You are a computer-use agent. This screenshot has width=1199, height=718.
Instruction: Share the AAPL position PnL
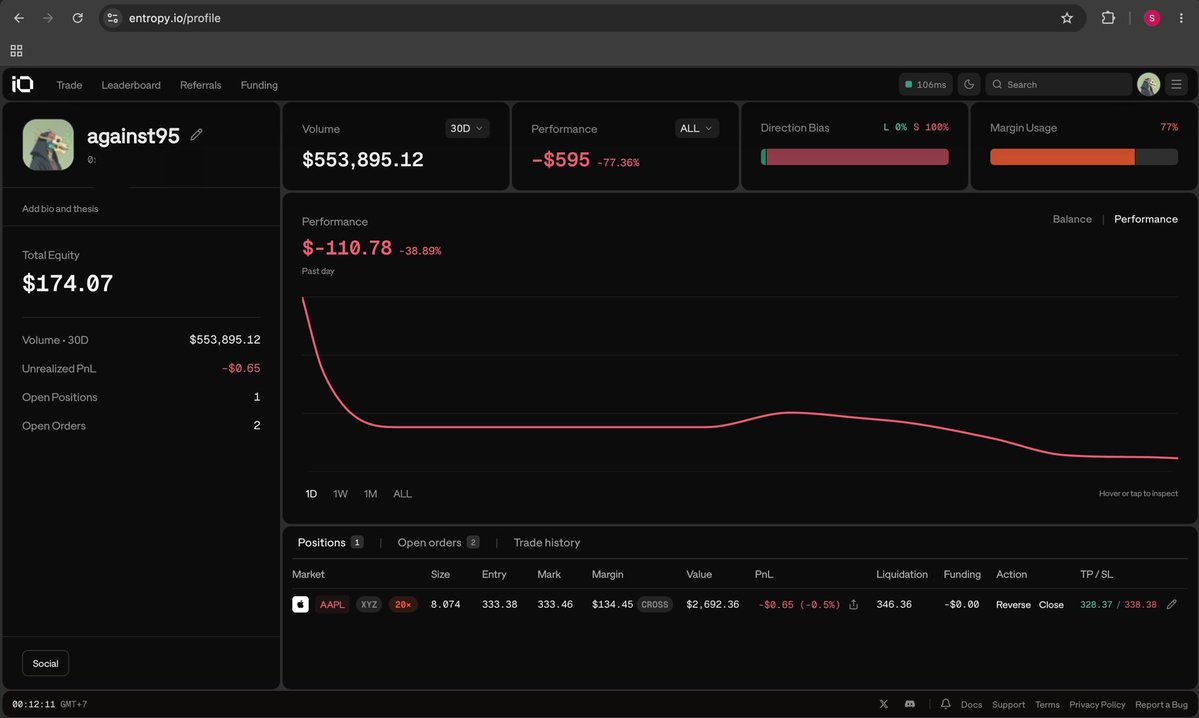[853, 604]
